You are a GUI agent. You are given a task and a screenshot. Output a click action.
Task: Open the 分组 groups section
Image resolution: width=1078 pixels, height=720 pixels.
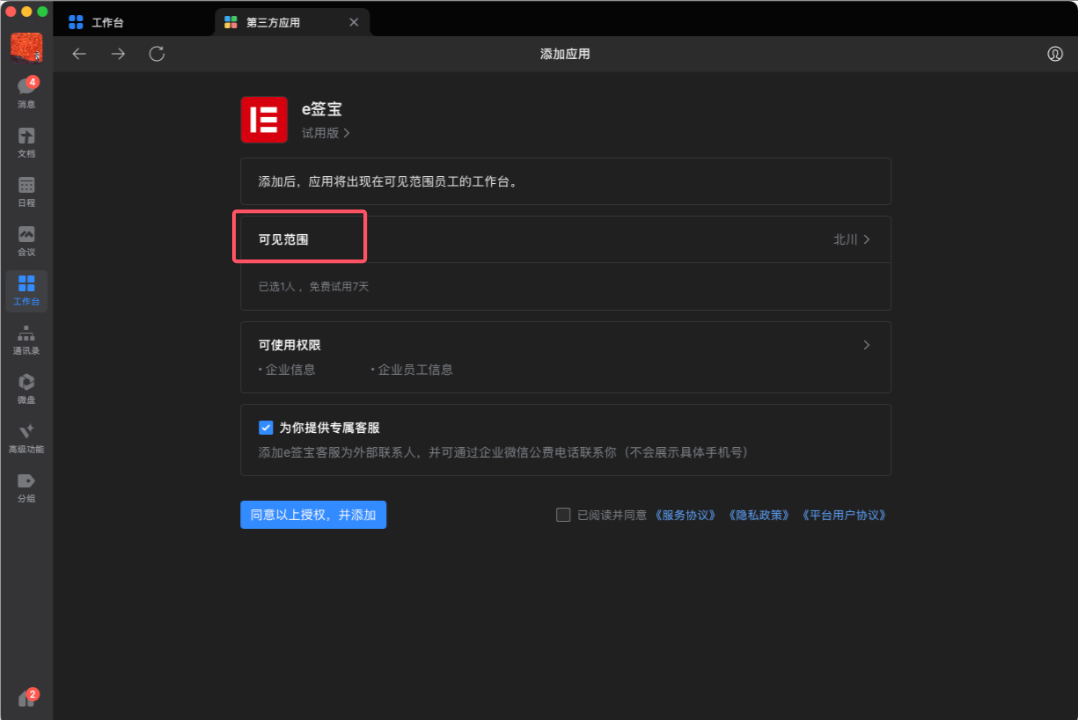(x=26, y=488)
